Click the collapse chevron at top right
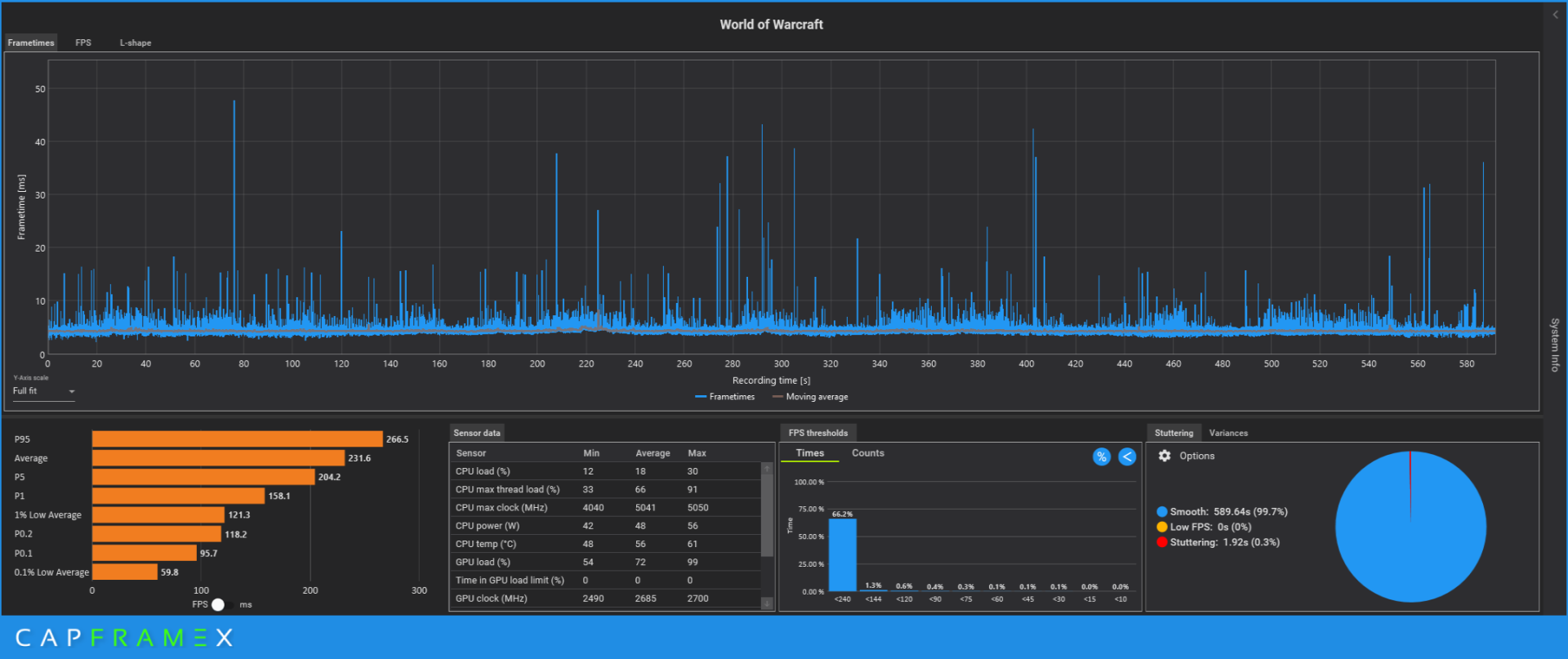 coord(1555,15)
